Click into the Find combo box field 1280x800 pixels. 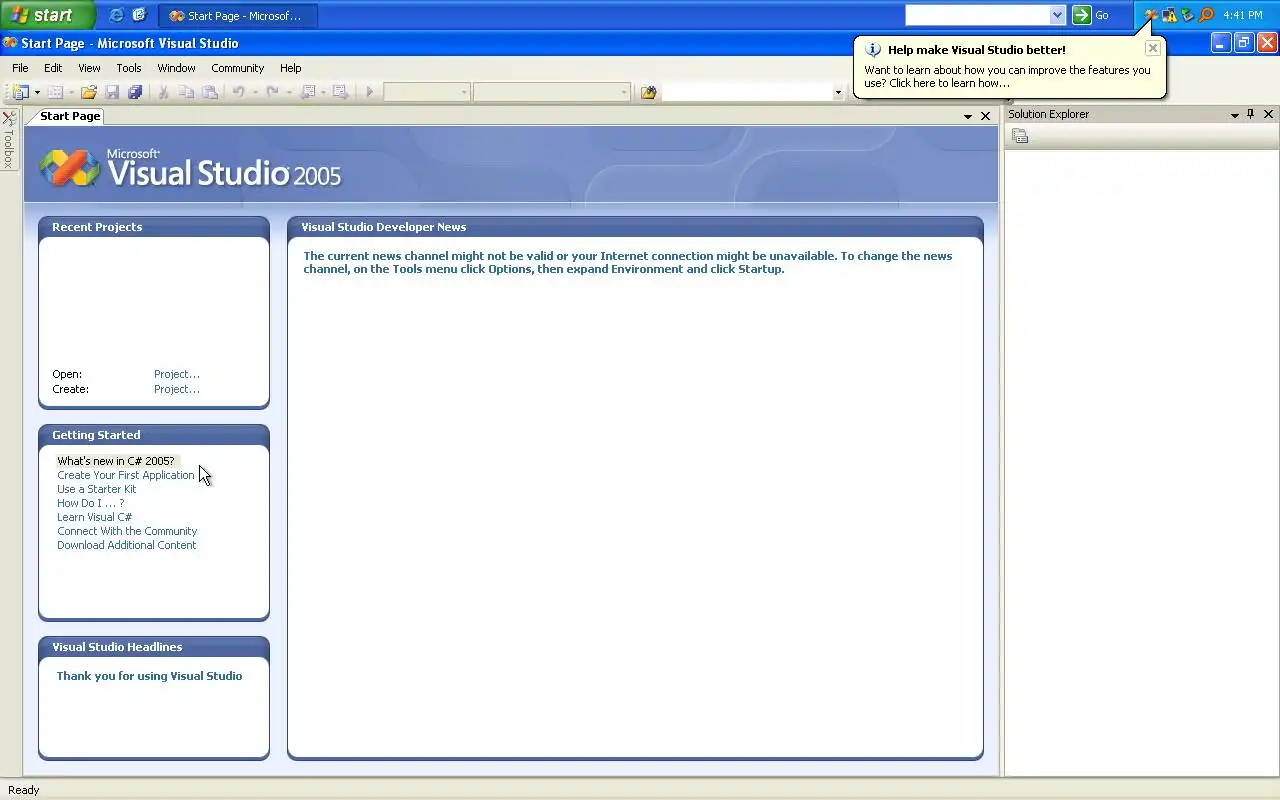click(x=747, y=92)
